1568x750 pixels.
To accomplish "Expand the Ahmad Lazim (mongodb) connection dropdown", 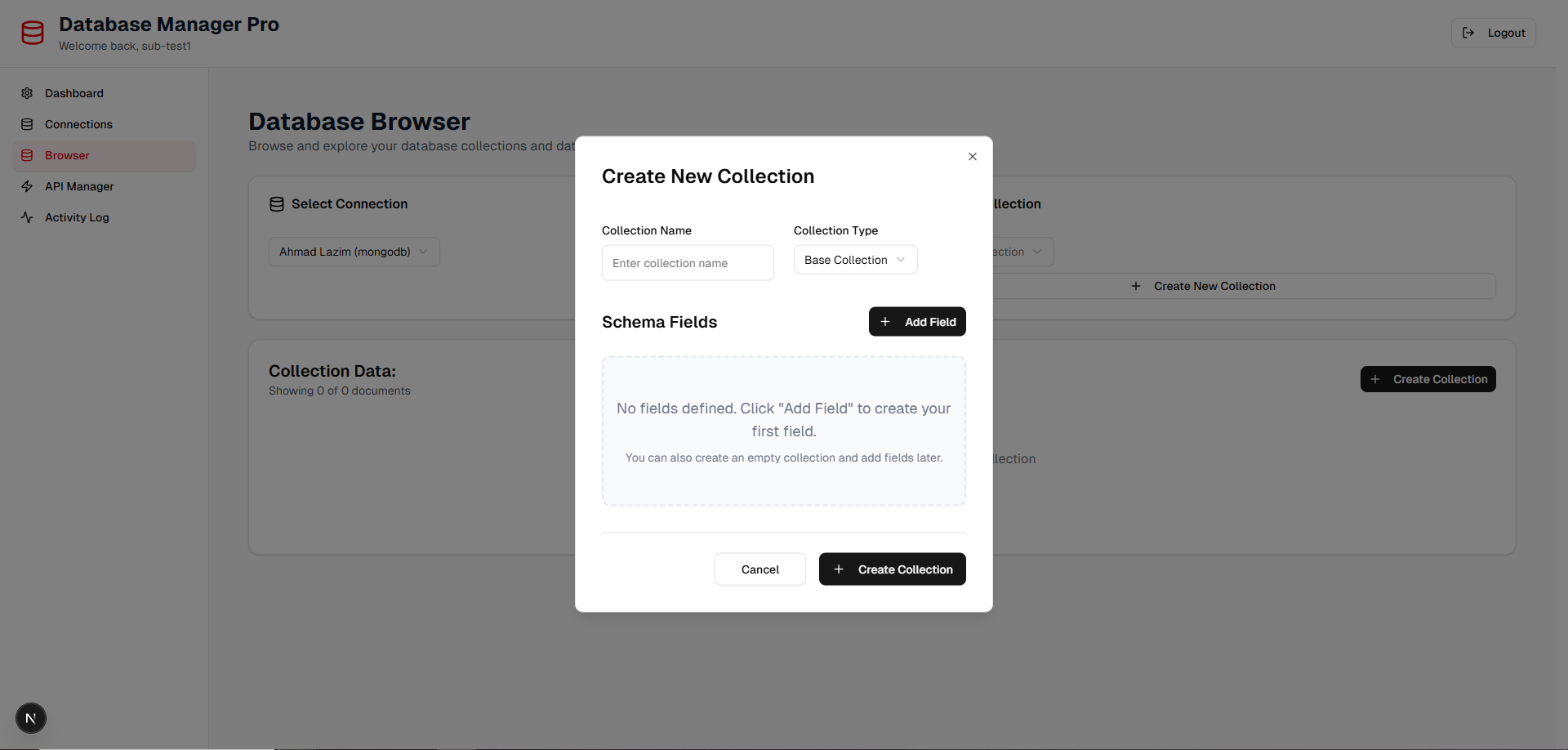I will click(354, 252).
